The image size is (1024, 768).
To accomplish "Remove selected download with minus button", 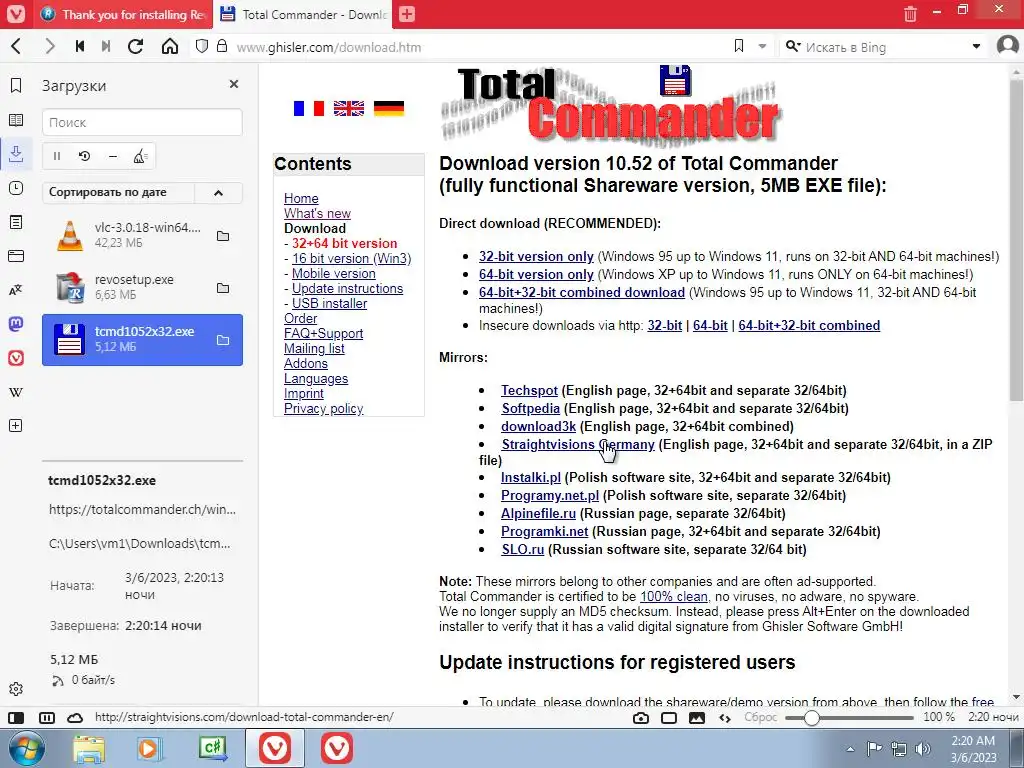I will pos(112,156).
